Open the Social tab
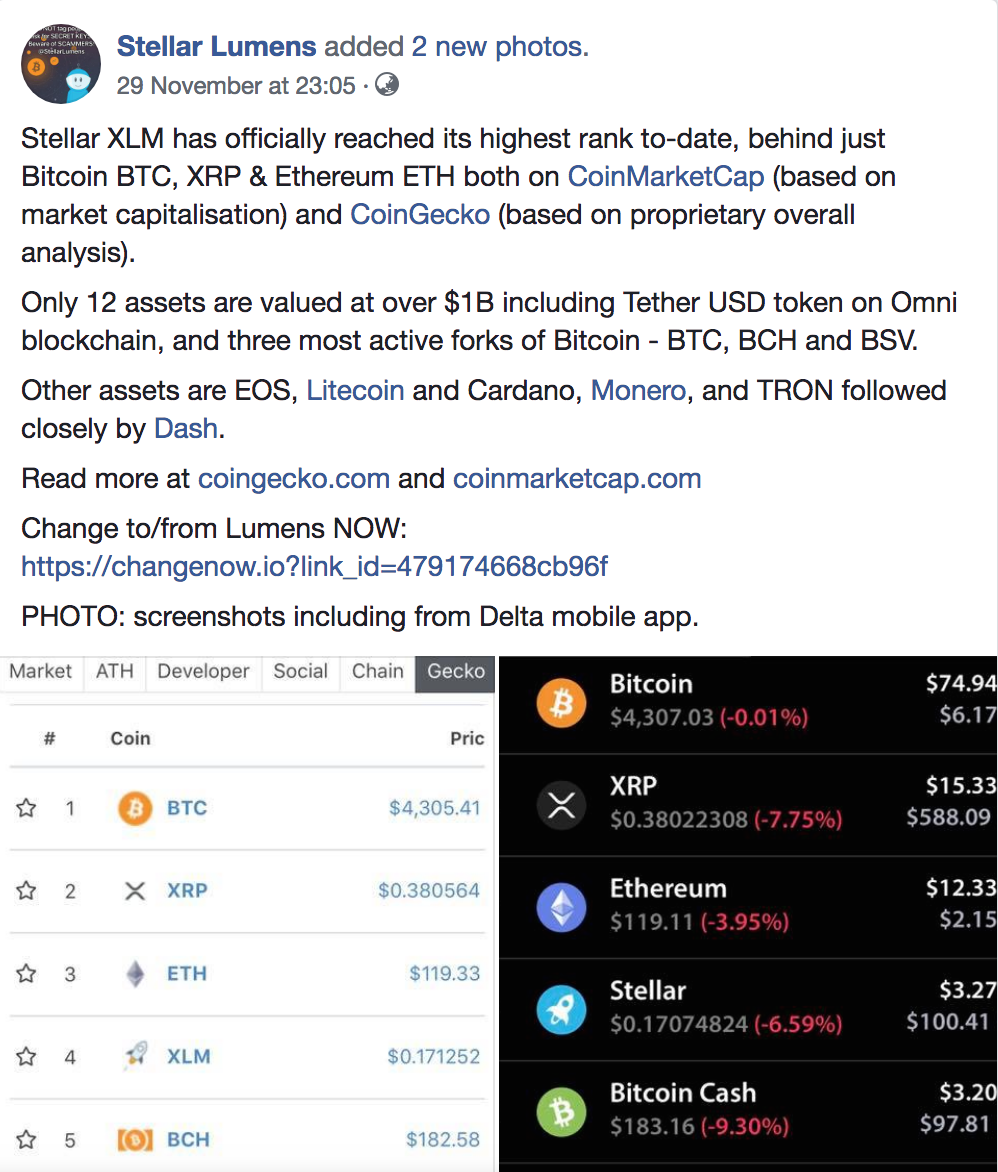The height and width of the screenshot is (1172, 998). [301, 671]
